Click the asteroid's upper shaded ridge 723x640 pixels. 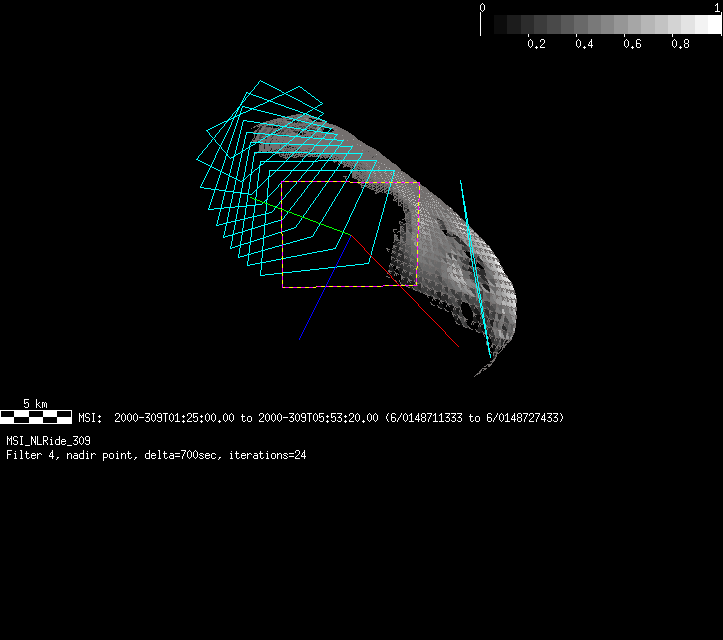click(x=340, y=135)
